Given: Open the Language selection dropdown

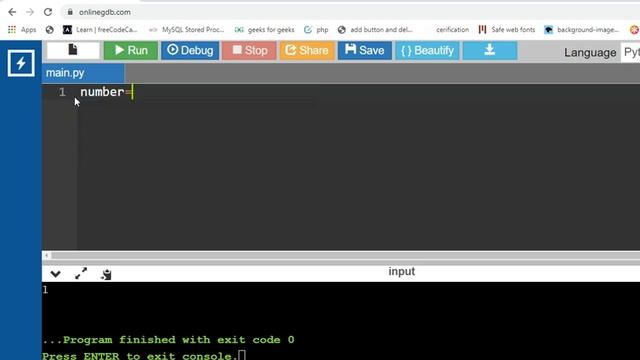Looking at the screenshot, I should click(x=630, y=52).
